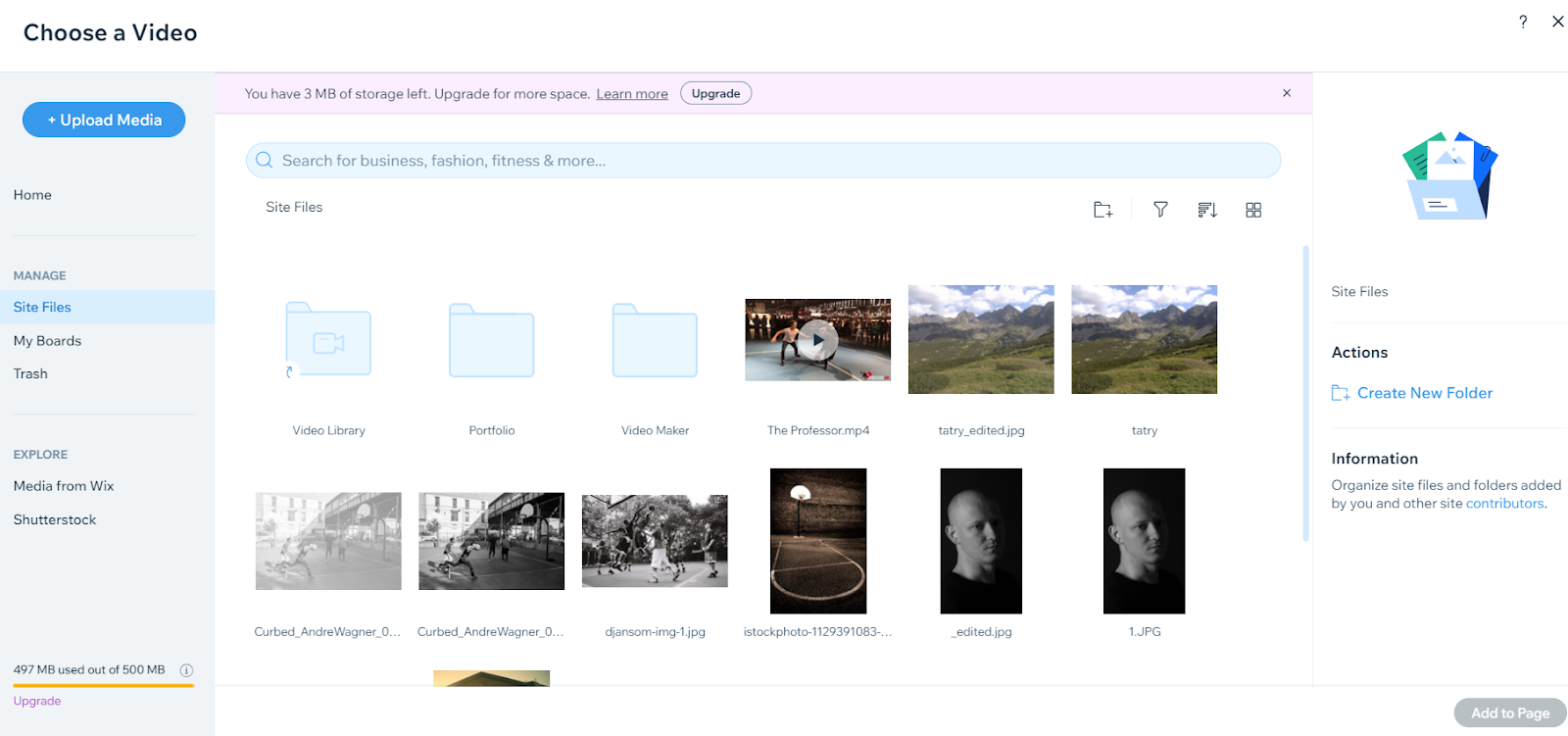Open Shutterstock in sidebar

click(x=55, y=519)
